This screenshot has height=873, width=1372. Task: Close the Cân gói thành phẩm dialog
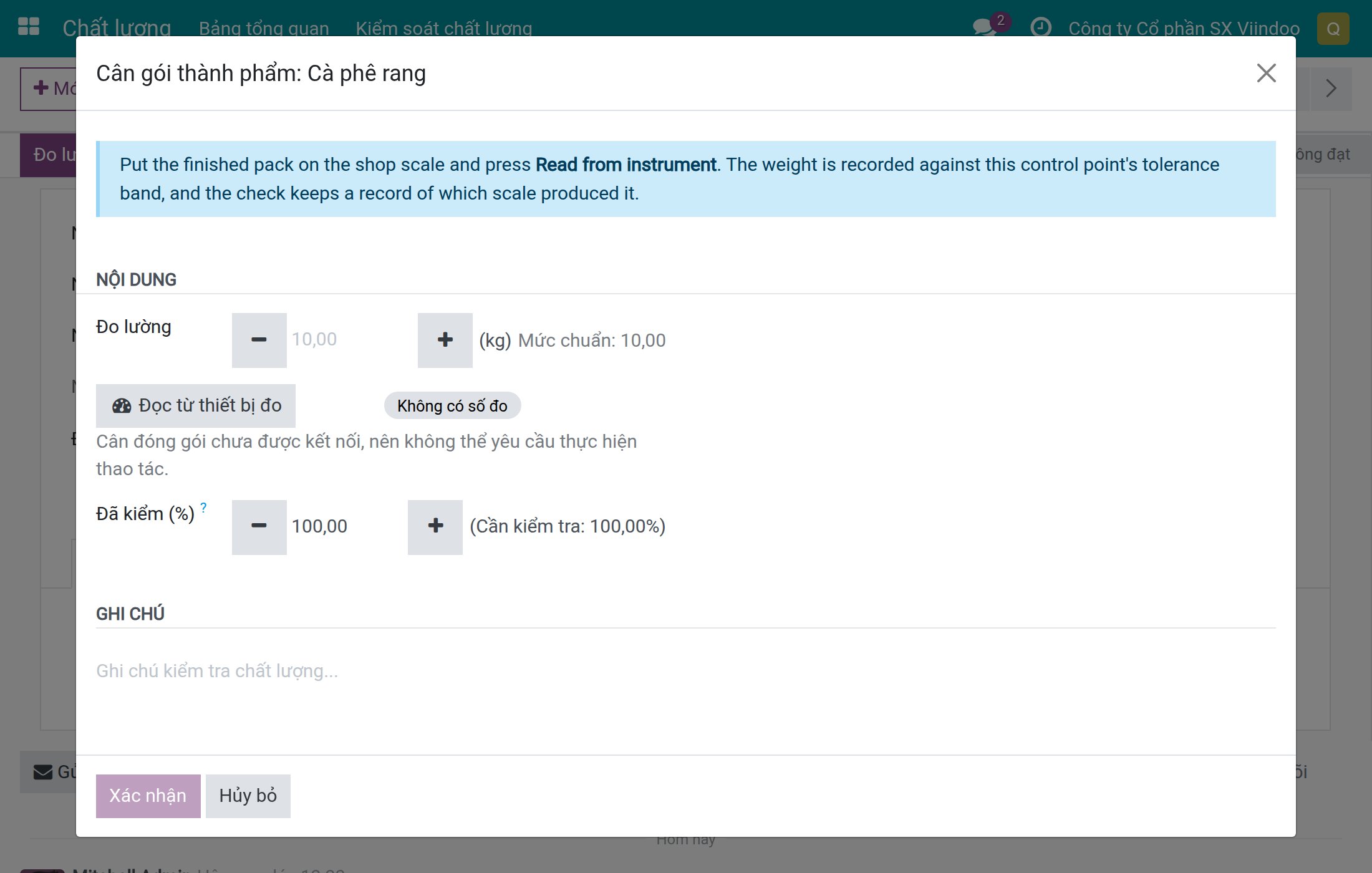[1266, 73]
